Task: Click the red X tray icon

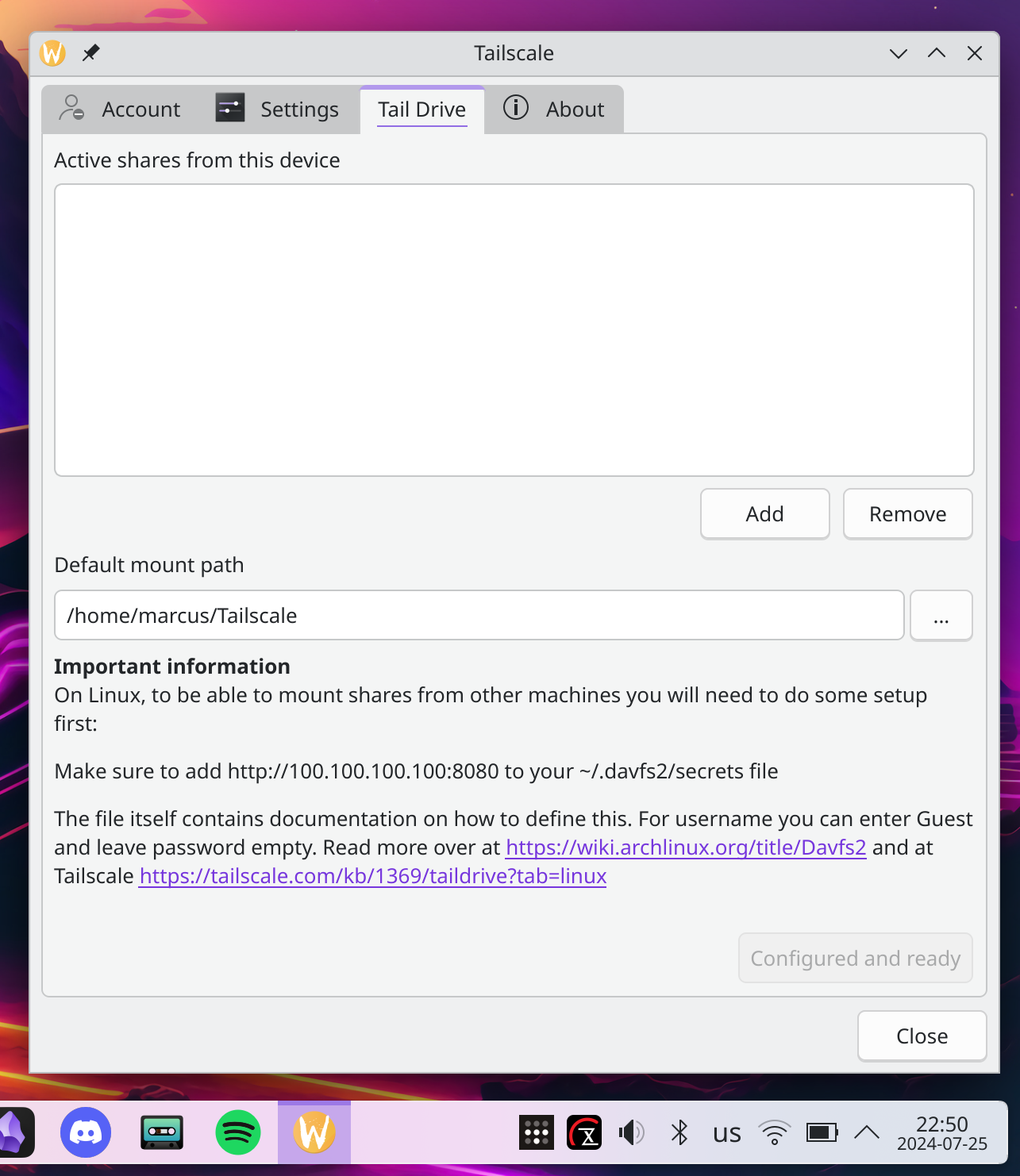Action: [x=584, y=1132]
